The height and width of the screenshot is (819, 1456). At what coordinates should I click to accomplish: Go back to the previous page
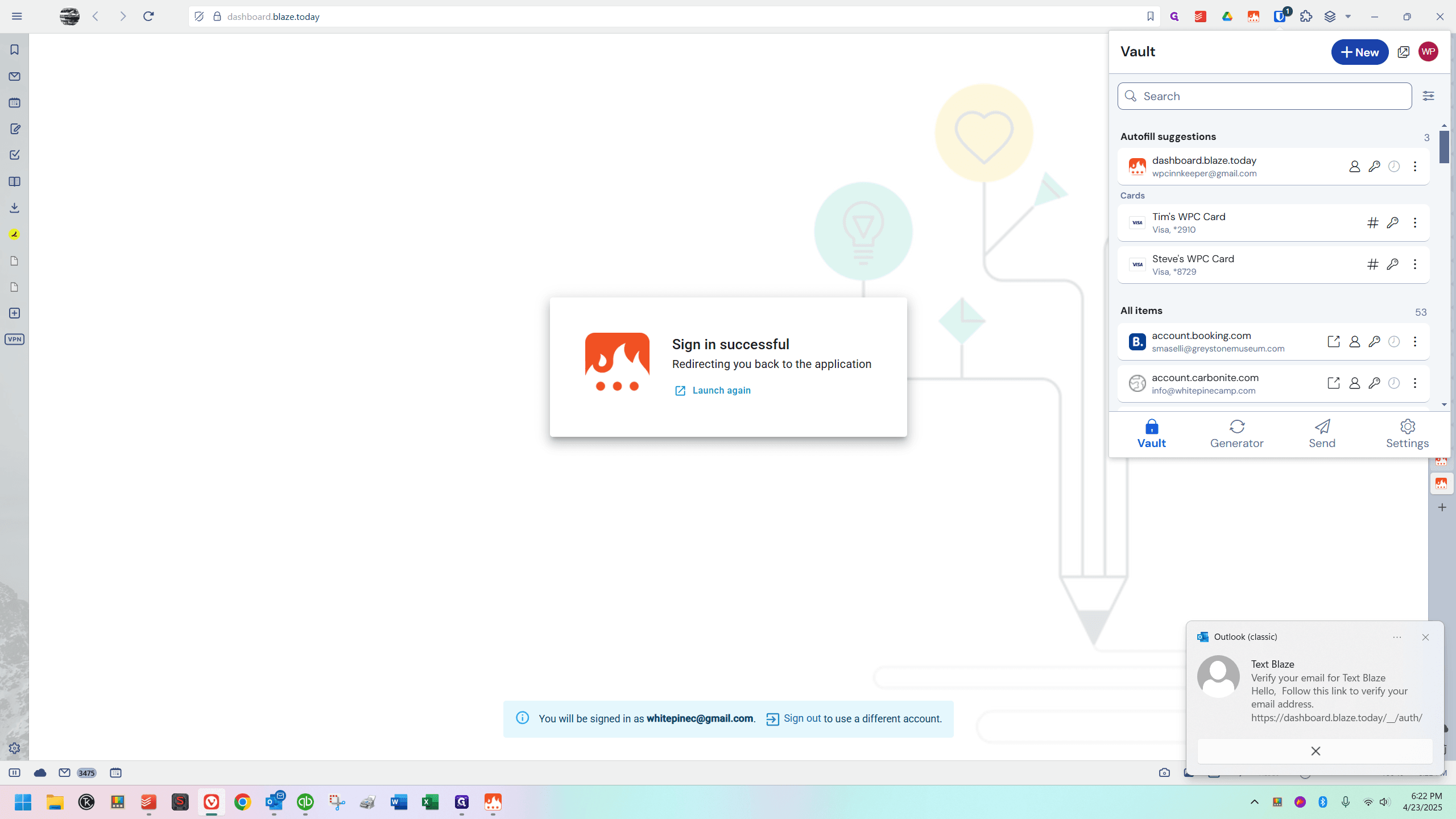[x=96, y=16]
